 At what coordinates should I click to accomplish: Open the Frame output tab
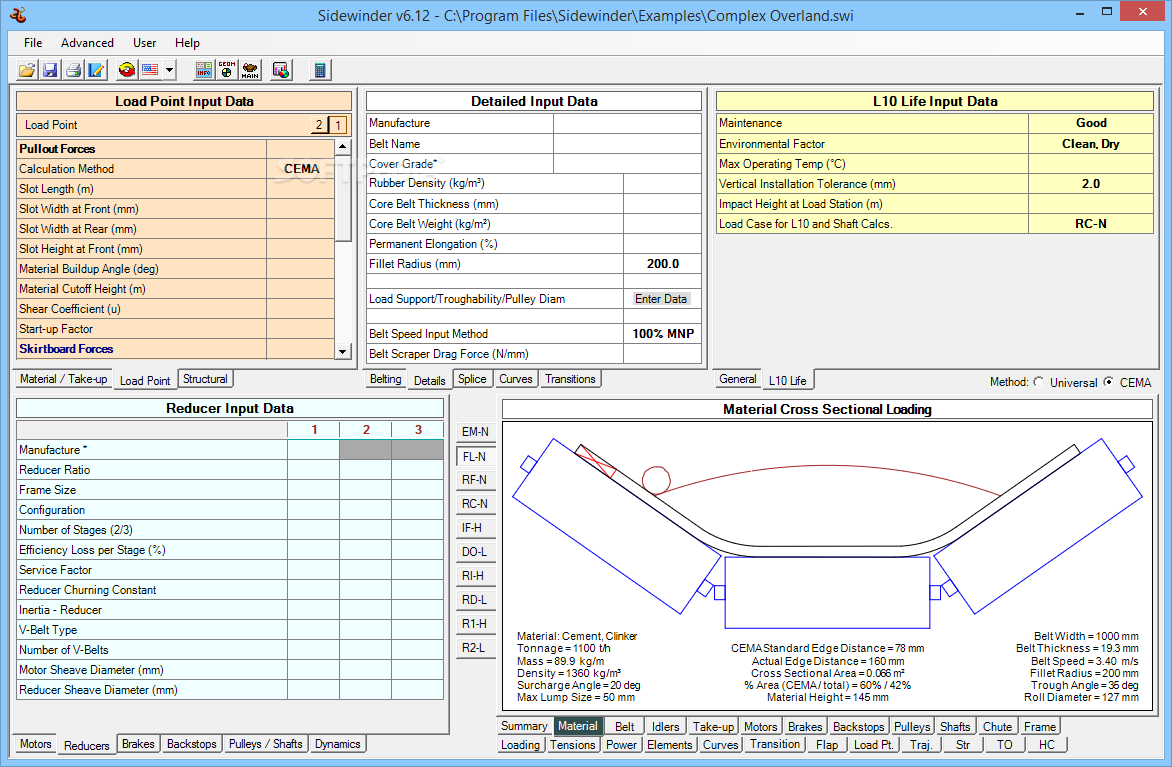click(1040, 726)
